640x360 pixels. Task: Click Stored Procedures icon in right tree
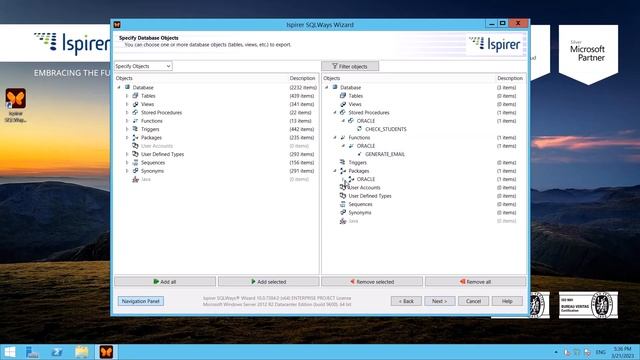343,112
